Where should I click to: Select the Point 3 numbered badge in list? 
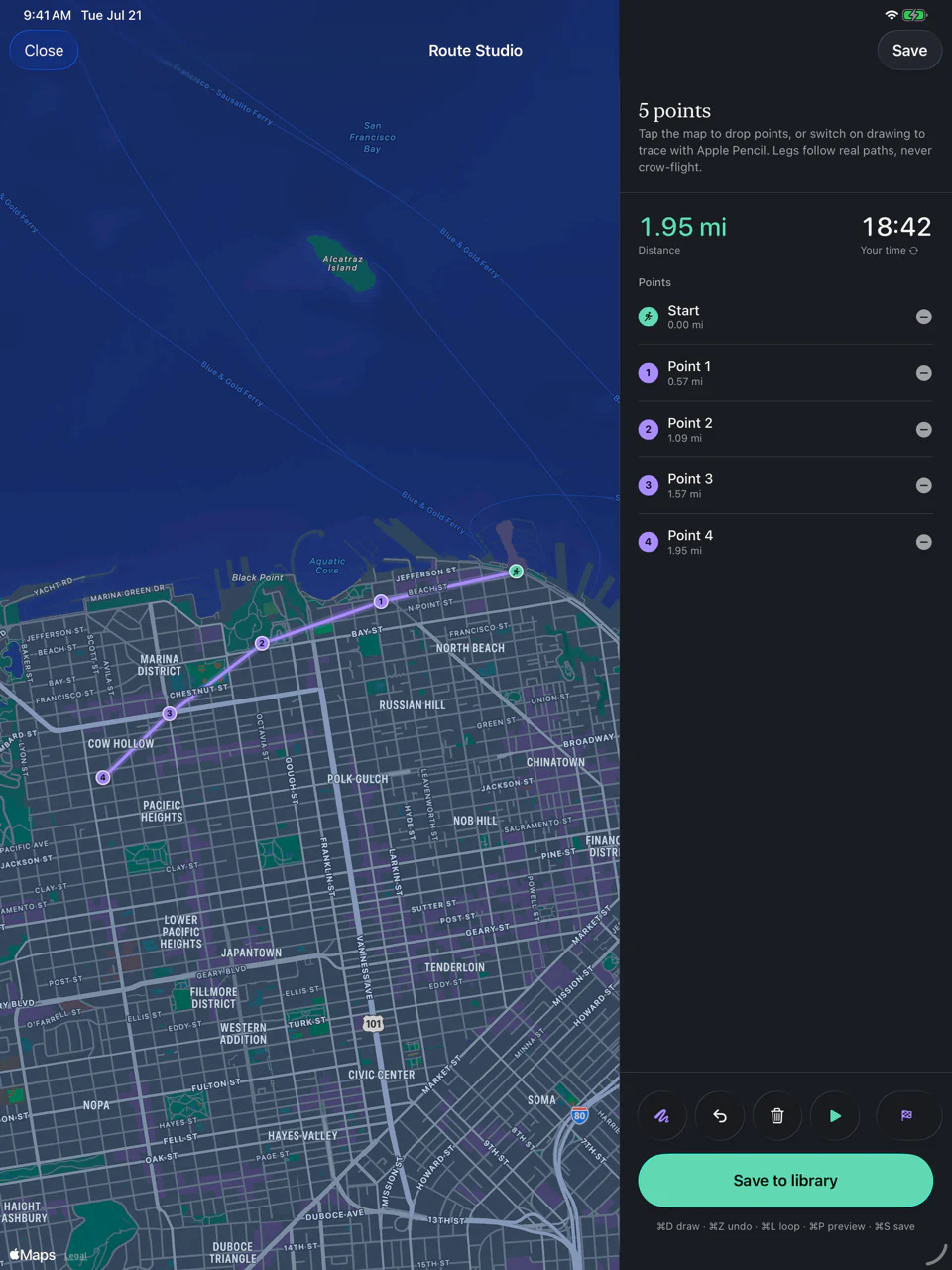[649, 485]
